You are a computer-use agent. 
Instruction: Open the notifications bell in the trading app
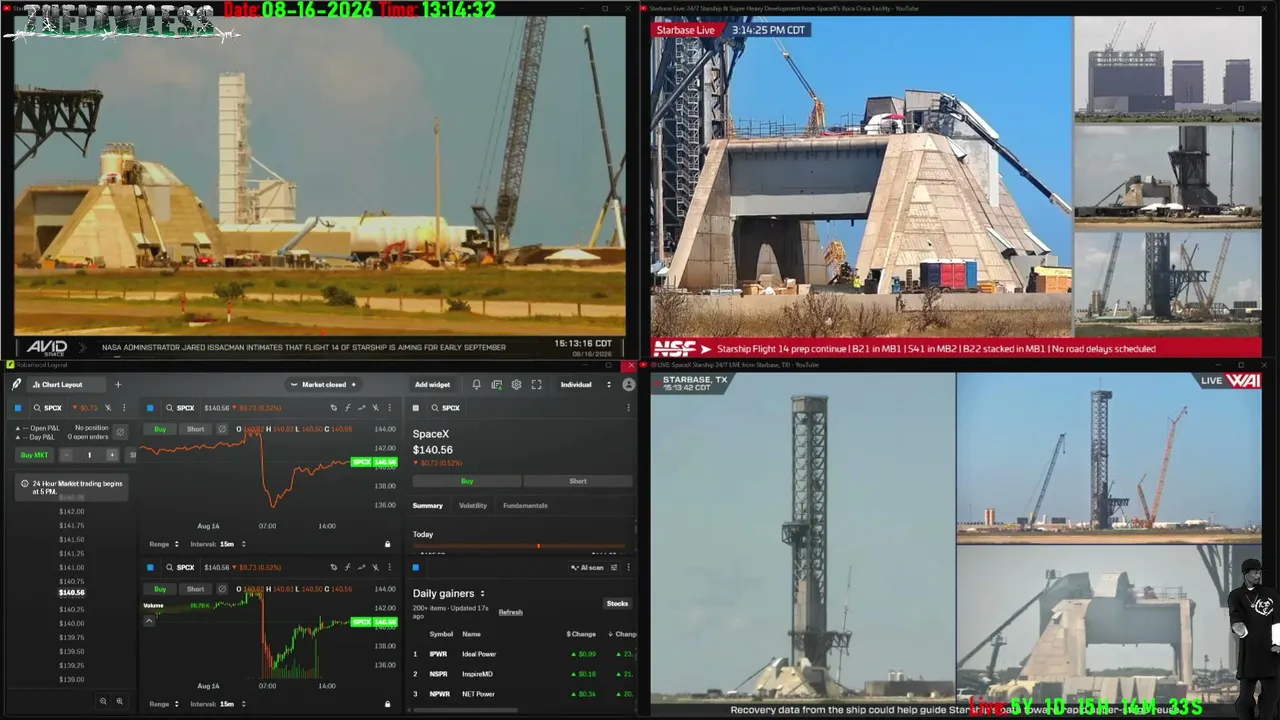pyautogui.click(x=476, y=384)
